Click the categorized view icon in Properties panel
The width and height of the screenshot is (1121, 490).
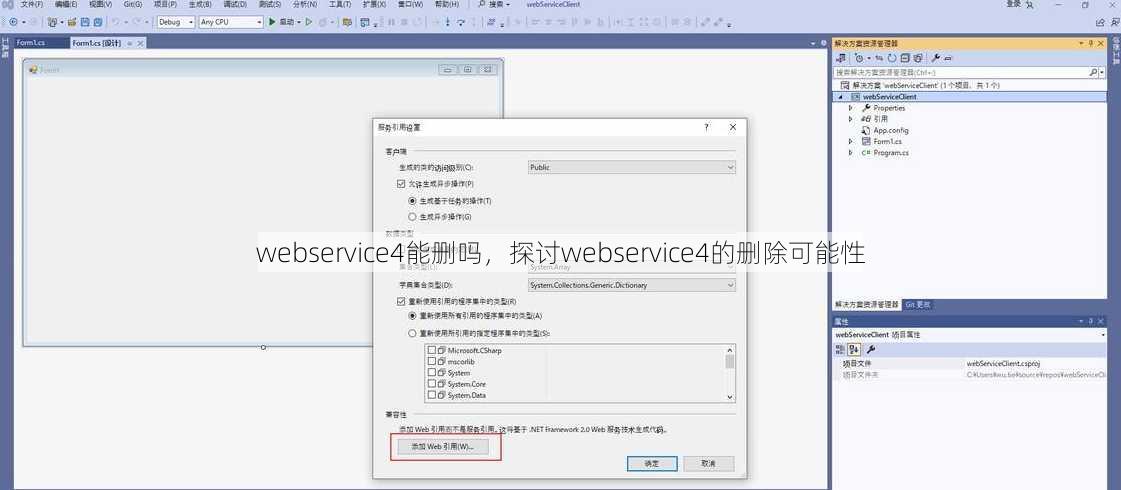tap(841, 350)
